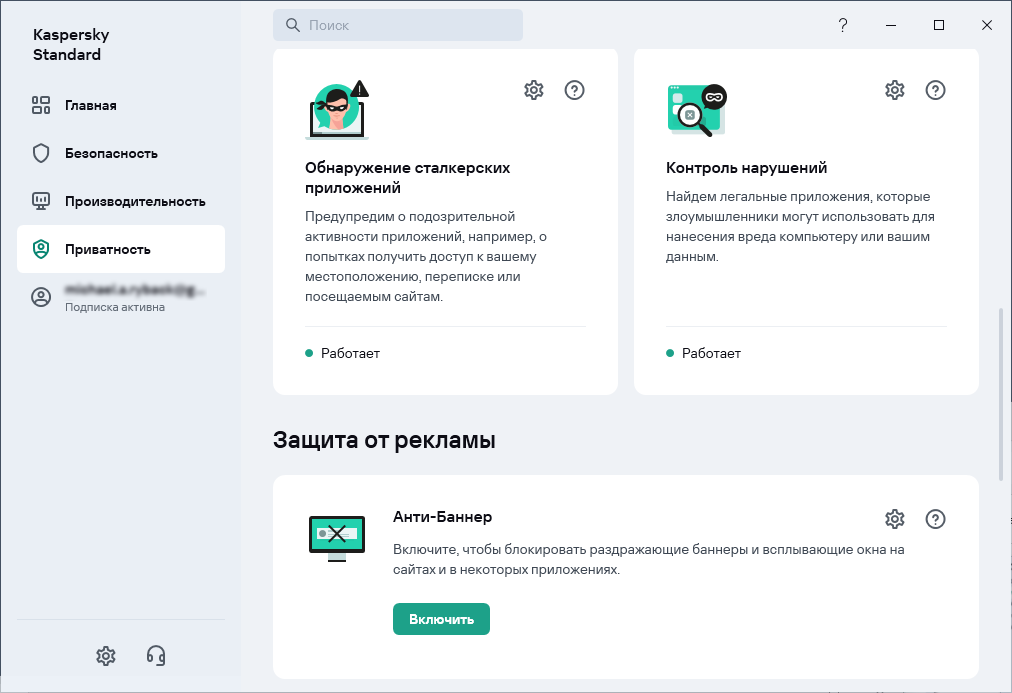Viewport: 1012px width, 693px height.
Task: Enable Анти-Баннер with Включить button
Action: 441,619
